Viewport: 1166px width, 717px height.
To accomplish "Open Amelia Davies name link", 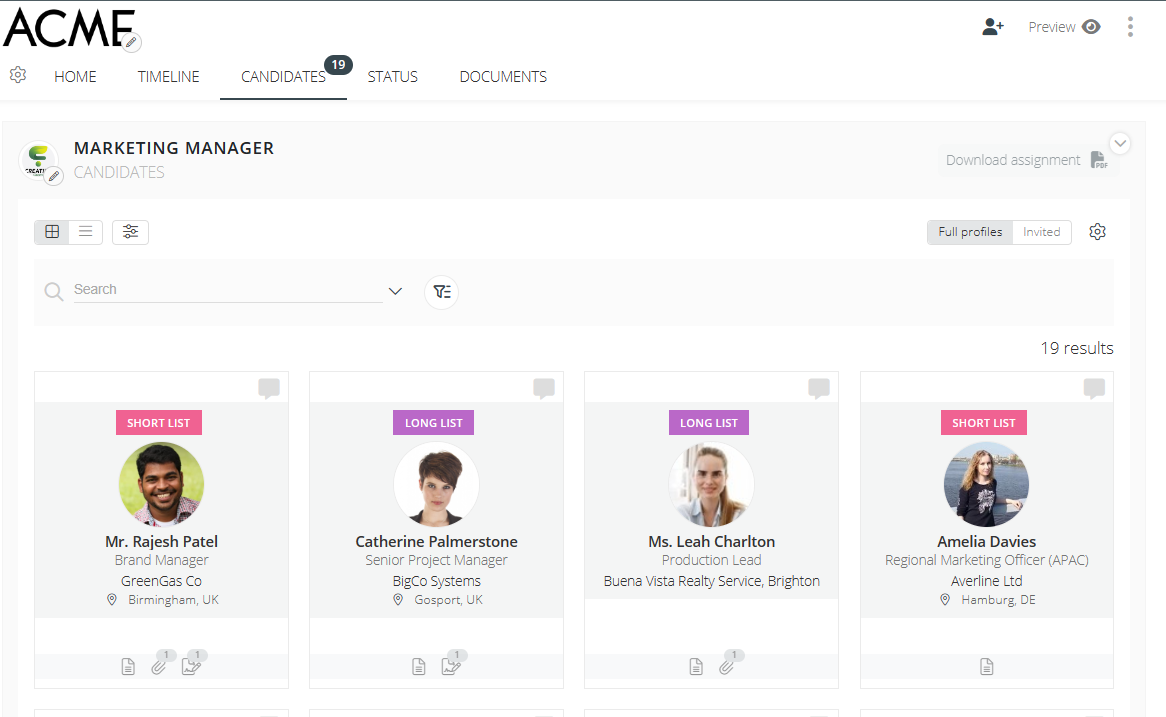I will (987, 541).
